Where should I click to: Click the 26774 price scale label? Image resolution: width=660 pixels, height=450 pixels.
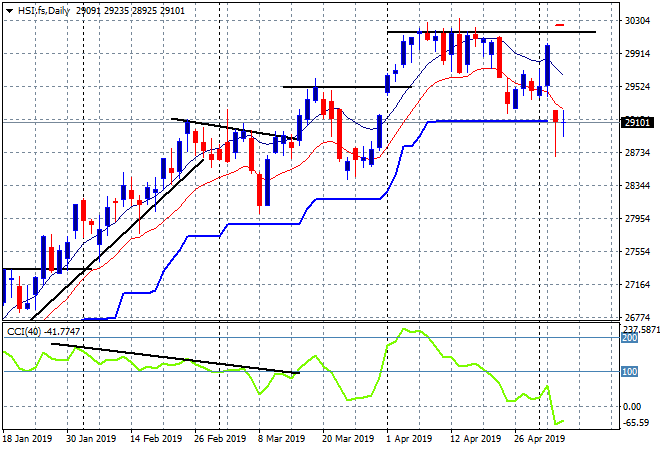click(637, 317)
